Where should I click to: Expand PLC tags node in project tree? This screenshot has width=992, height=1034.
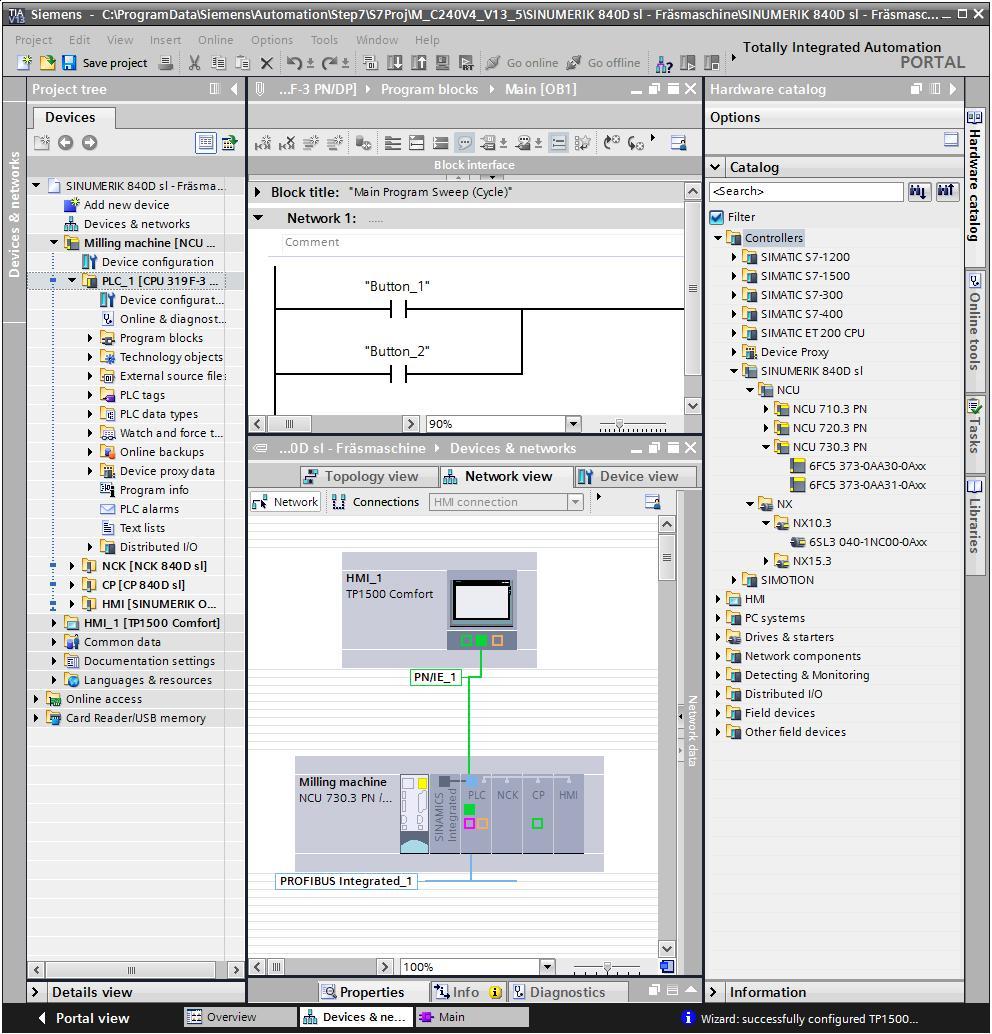tap(90, 395)
